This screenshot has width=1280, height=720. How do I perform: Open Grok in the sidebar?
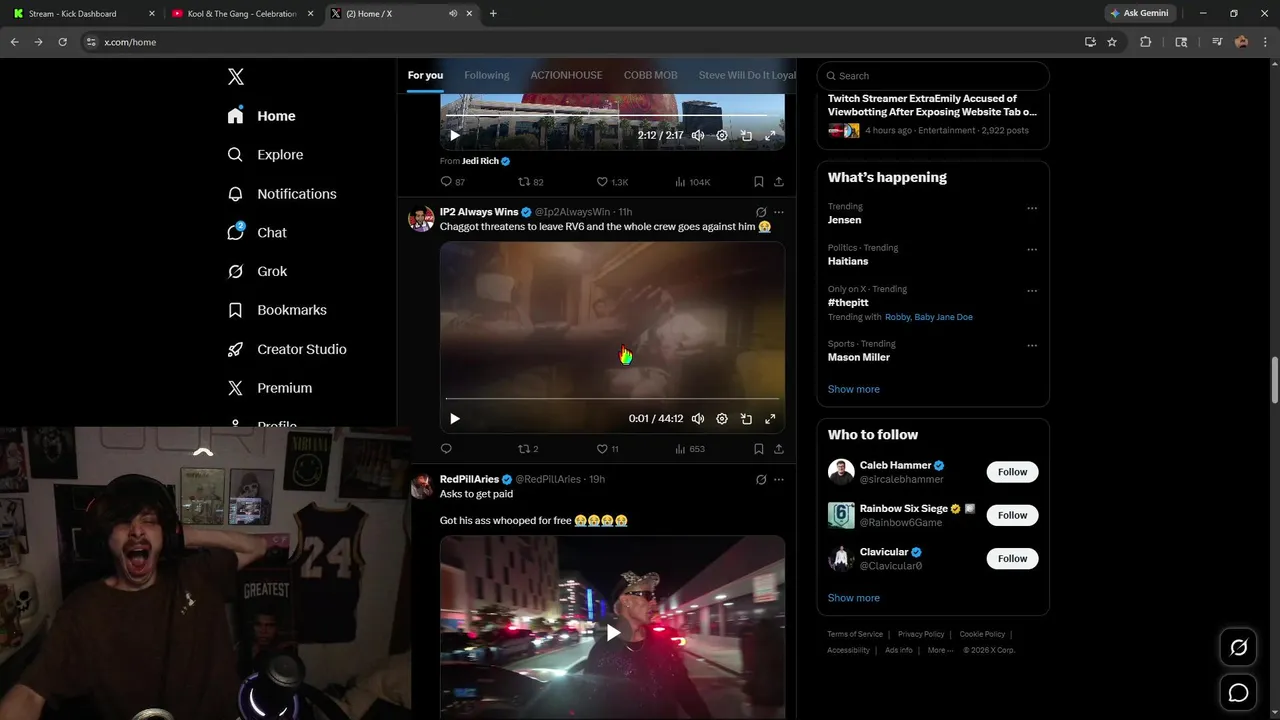point(257,271)
